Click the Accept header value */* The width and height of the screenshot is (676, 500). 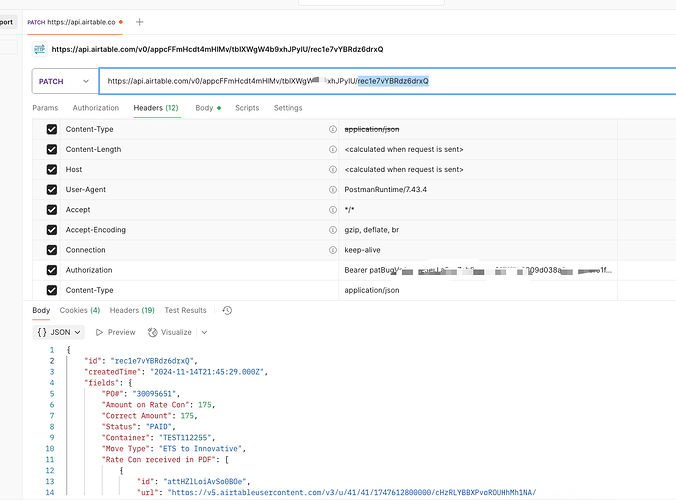(349, 210)
